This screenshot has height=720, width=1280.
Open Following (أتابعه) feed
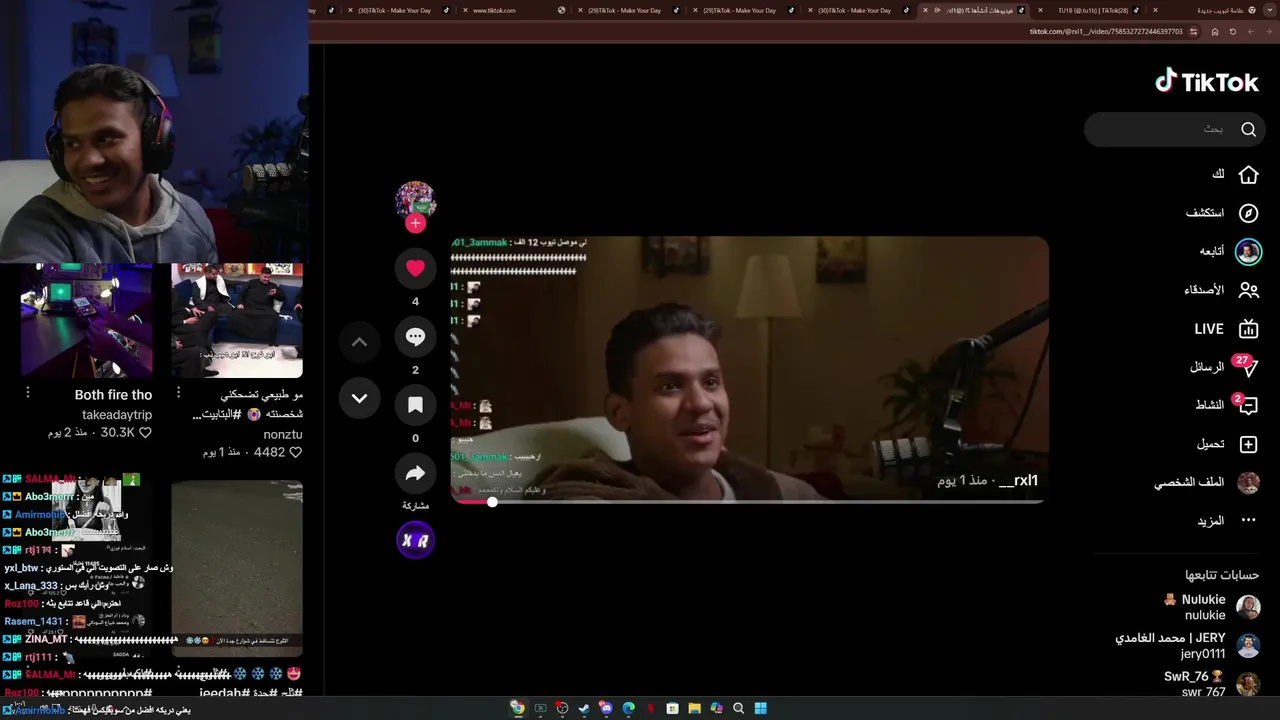click(x=1230, y=251)
